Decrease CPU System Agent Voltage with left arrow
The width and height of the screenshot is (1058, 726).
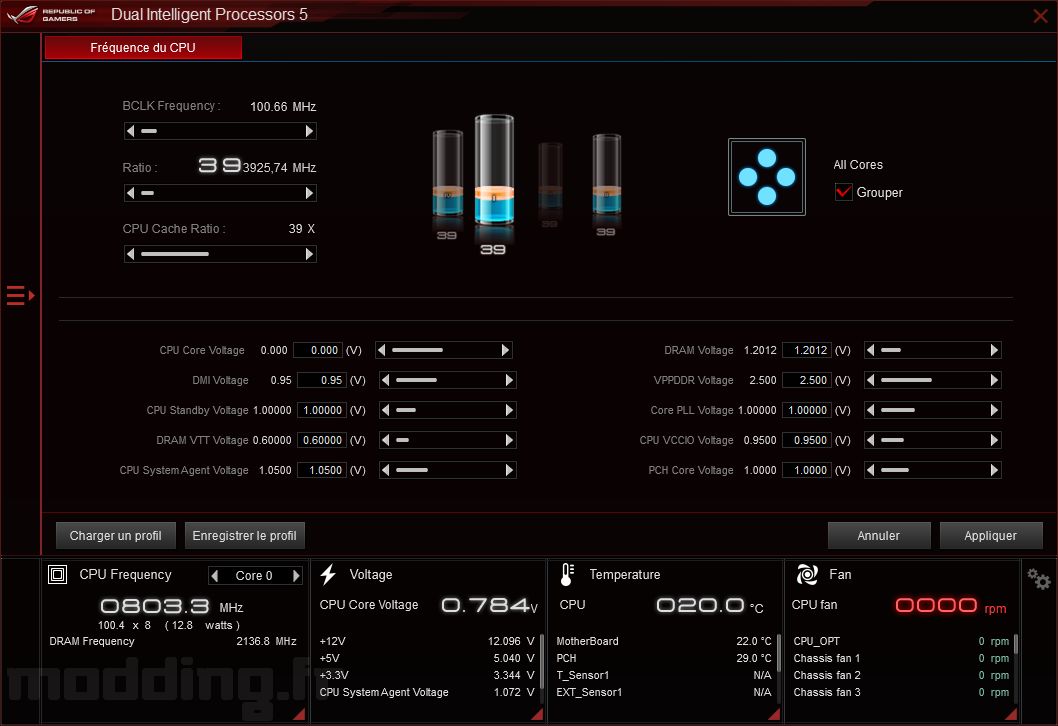(x=385, y=470)
